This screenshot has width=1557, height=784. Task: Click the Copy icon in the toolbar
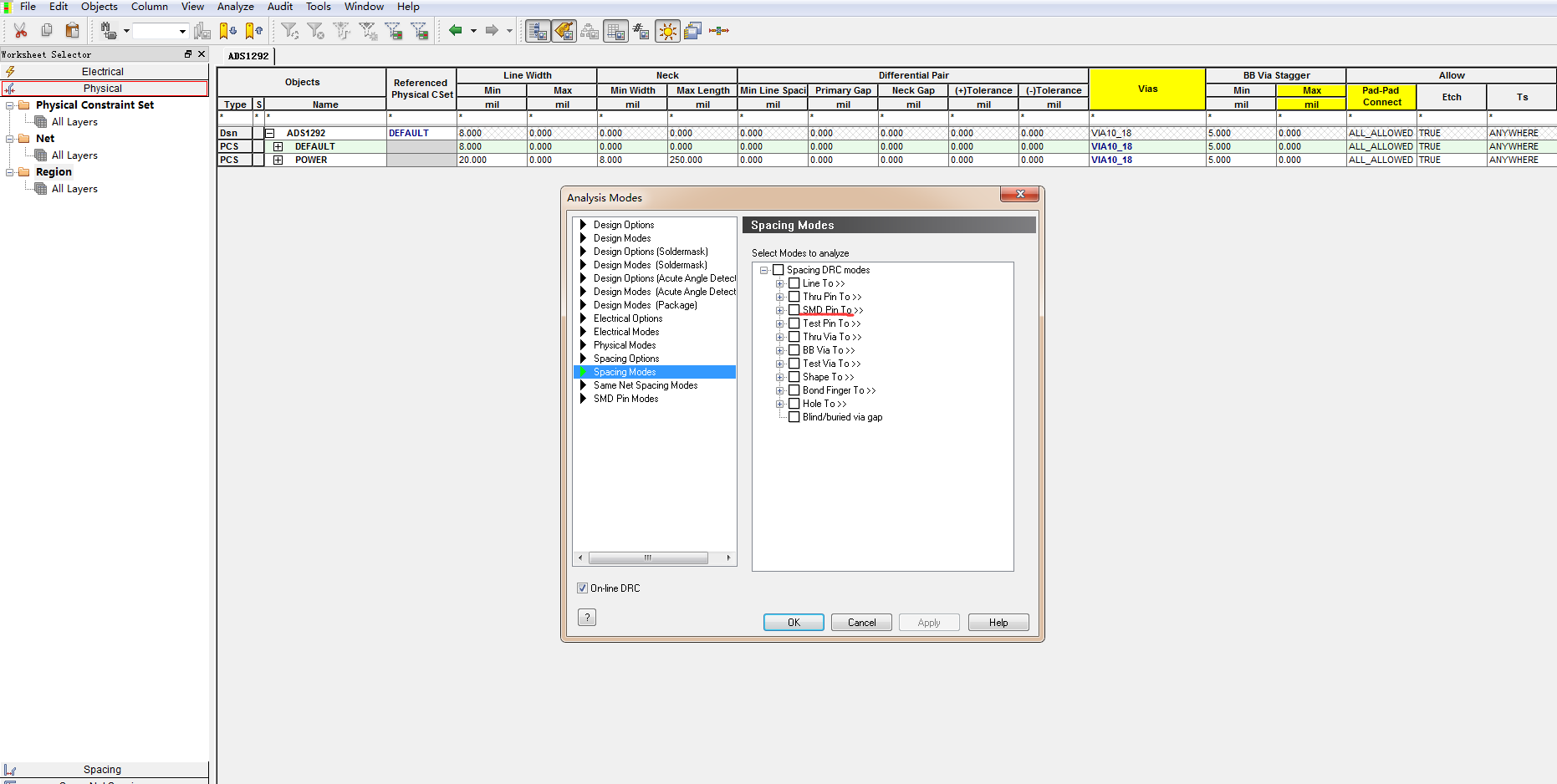(x=47, y=30)
